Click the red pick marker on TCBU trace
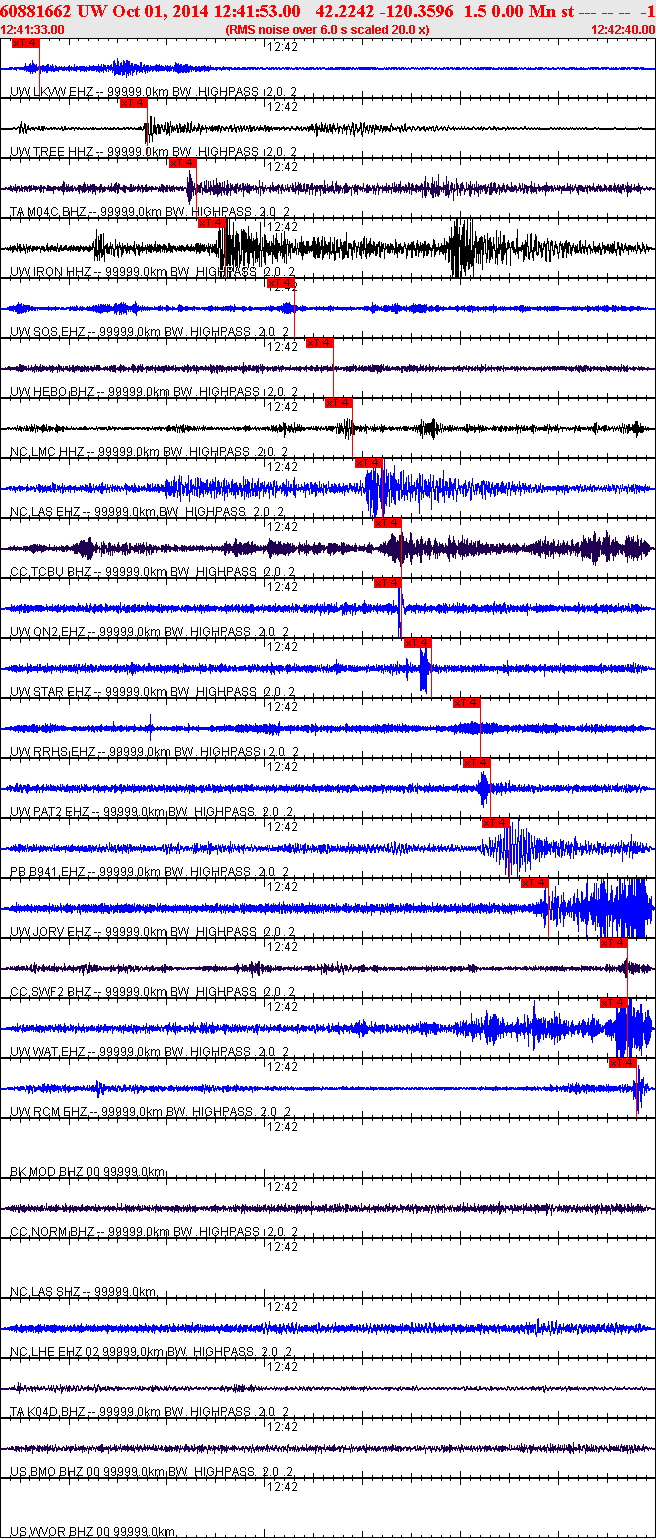Screen dimensions: 656x1538 [x=388, y=523]
